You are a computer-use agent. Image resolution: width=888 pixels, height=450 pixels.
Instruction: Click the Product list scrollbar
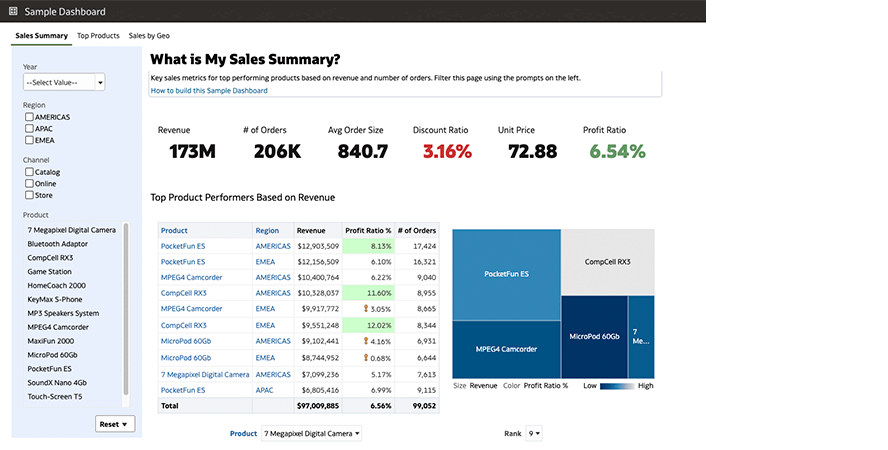(x=126, y=308)
